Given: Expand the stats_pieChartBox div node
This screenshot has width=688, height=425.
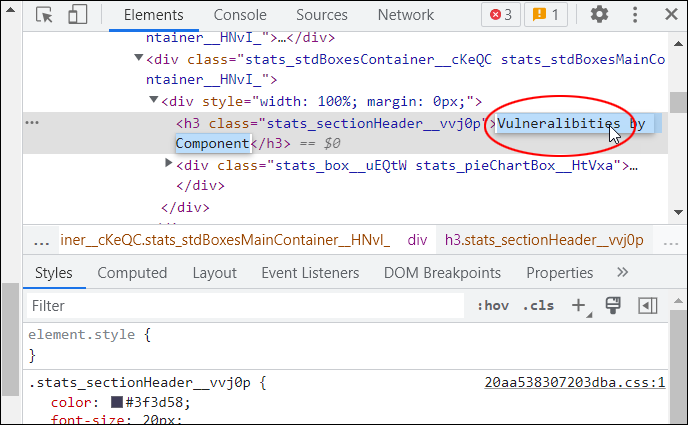Looking at the screenshot, I should [168, 163].
